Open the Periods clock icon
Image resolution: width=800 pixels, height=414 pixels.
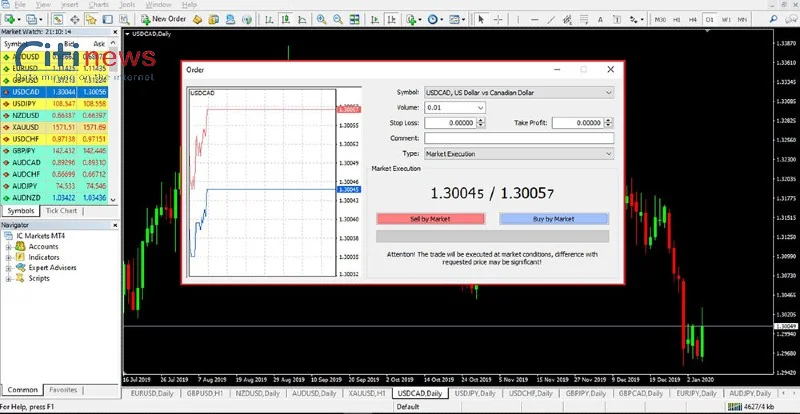pos(435,19)
